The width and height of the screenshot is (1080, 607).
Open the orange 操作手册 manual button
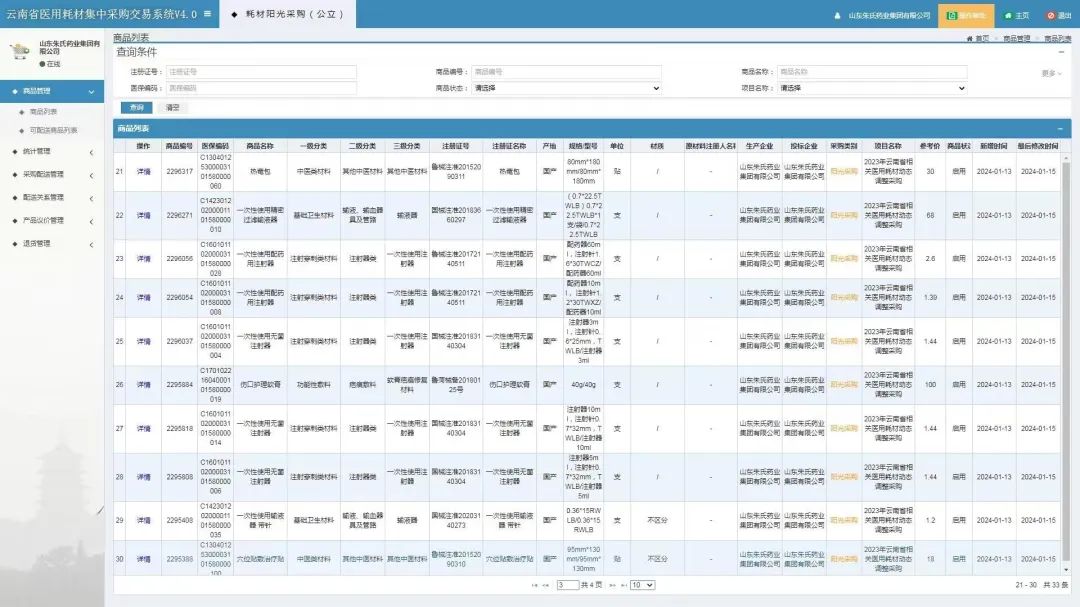965,15
